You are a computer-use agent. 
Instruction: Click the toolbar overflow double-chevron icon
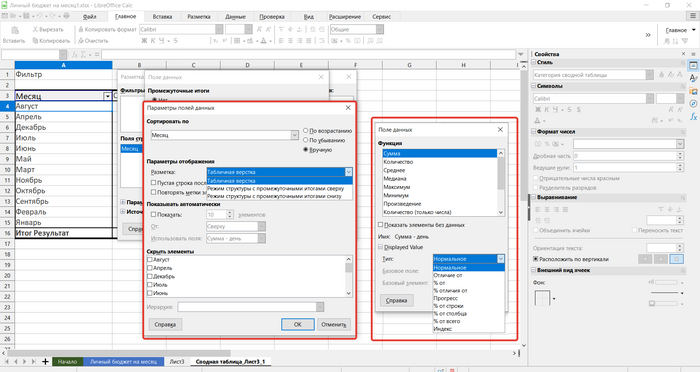pos(648,35)
